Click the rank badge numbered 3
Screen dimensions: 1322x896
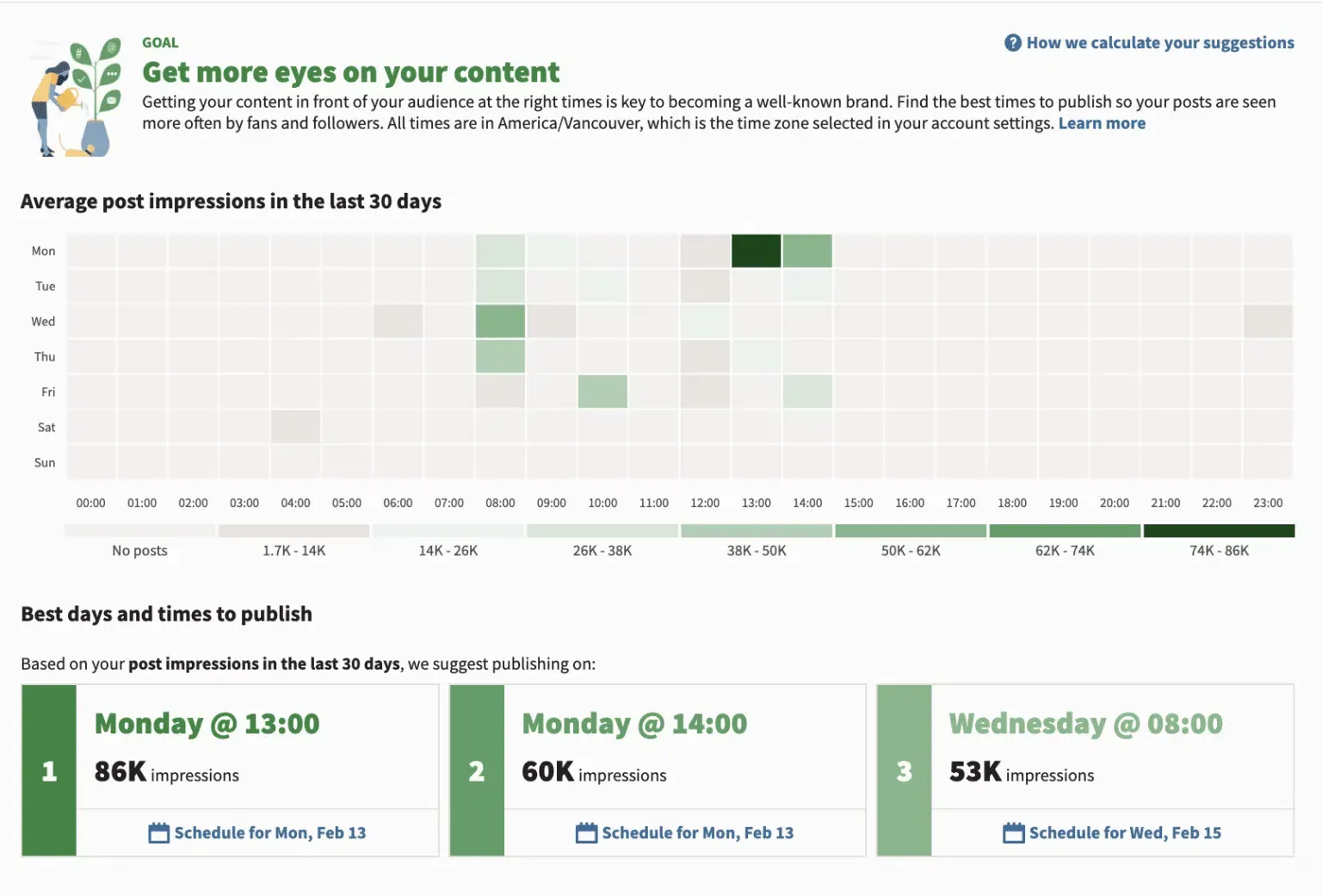pos(904,771)
